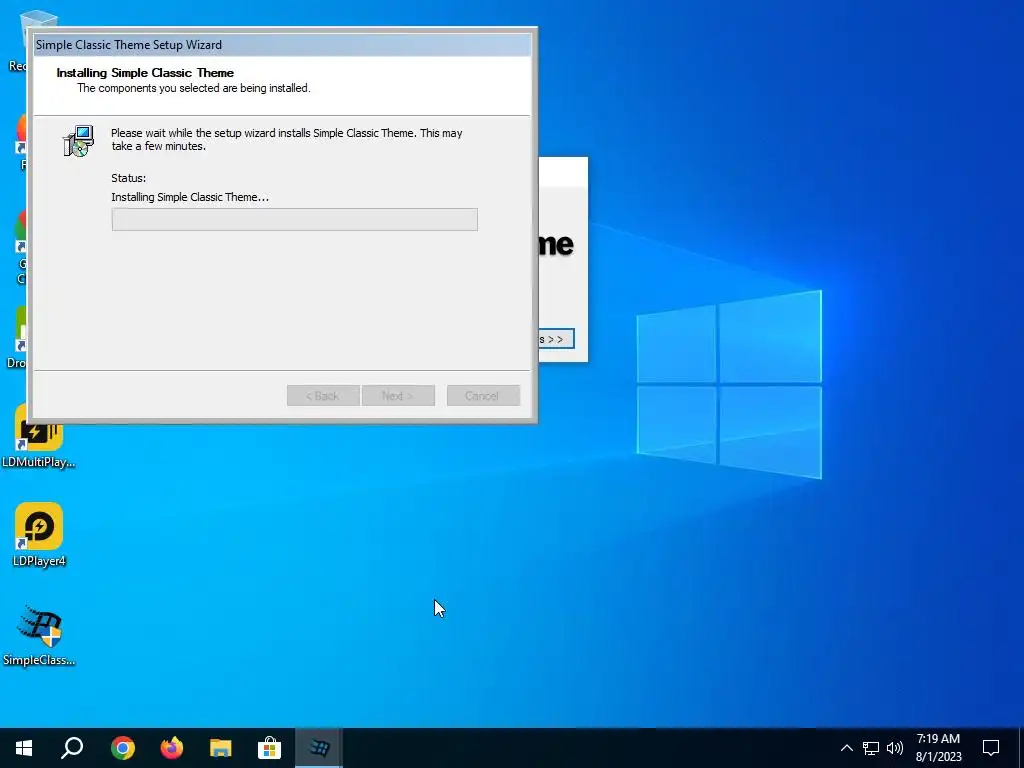1024x768 pixels.
Task: Click the disabled Next button
Action: coord(398,396)
